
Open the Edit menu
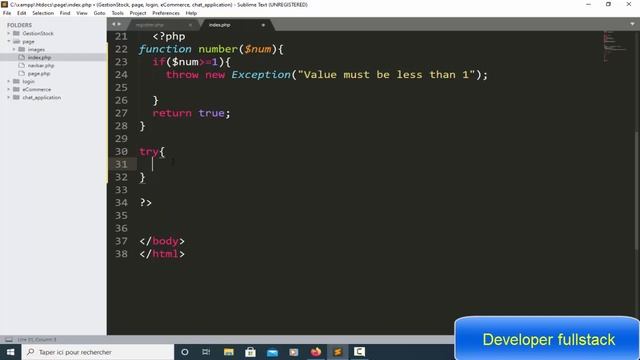22,13
